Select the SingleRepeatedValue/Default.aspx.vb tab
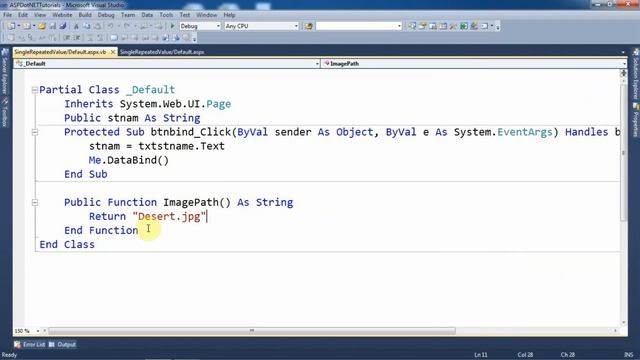640x360 pixels. click(x=60, y=52)
